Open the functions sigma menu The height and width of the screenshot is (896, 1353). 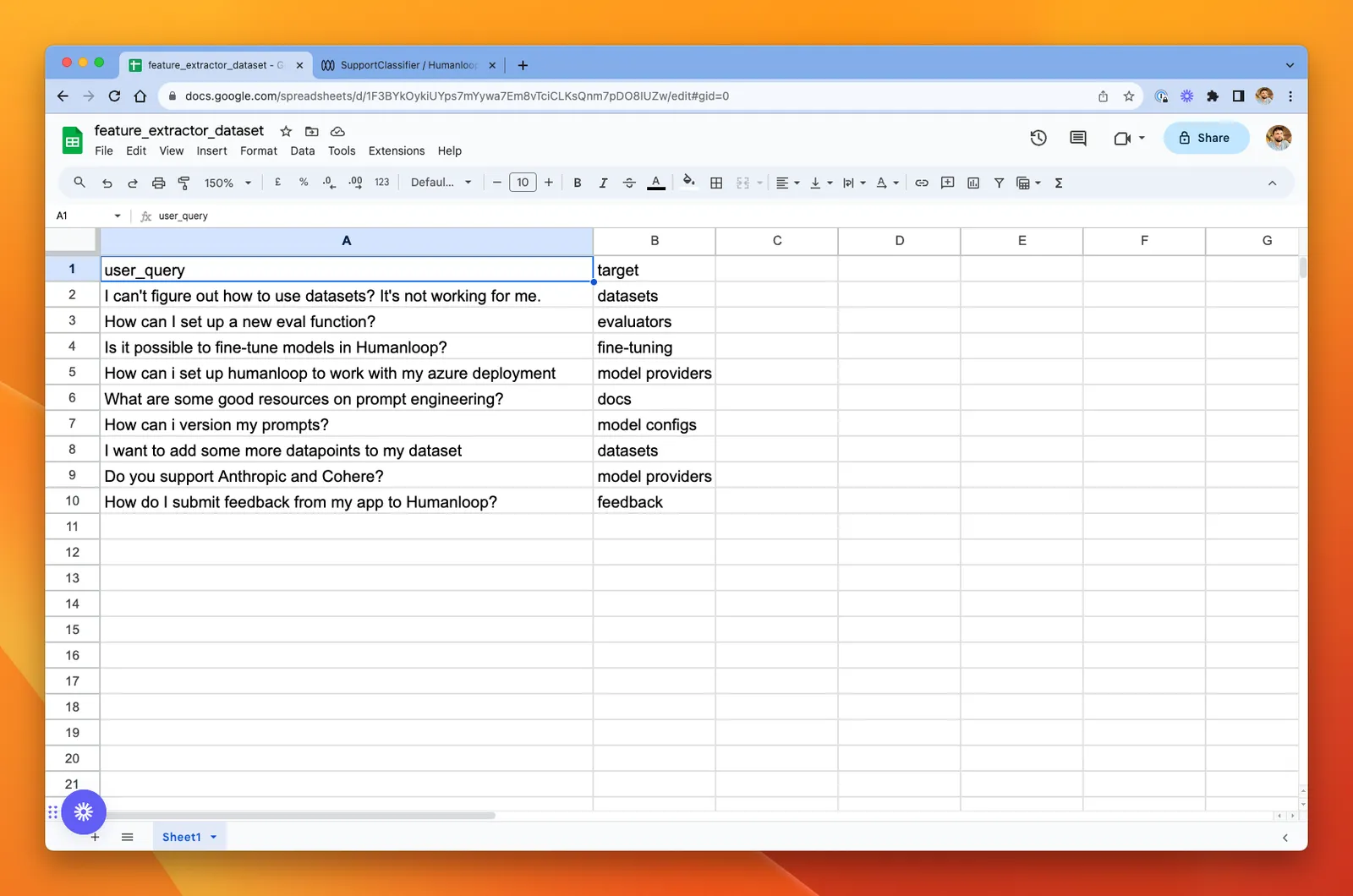pyautogui.click(x=1059, y=183)
